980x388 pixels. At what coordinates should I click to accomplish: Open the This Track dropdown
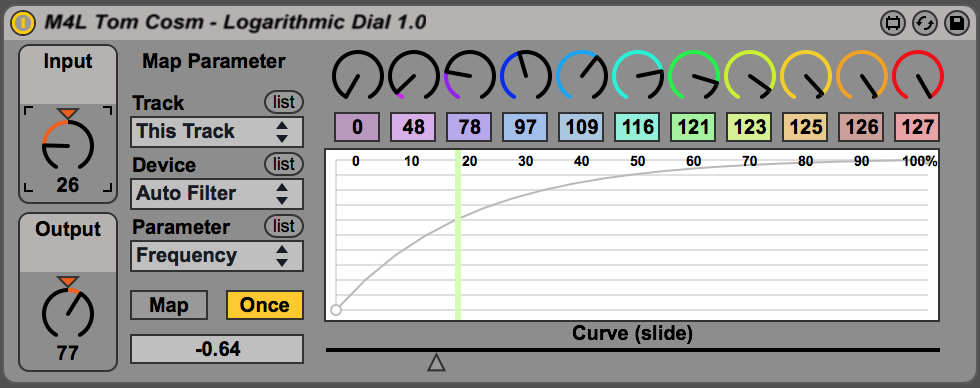217,132
